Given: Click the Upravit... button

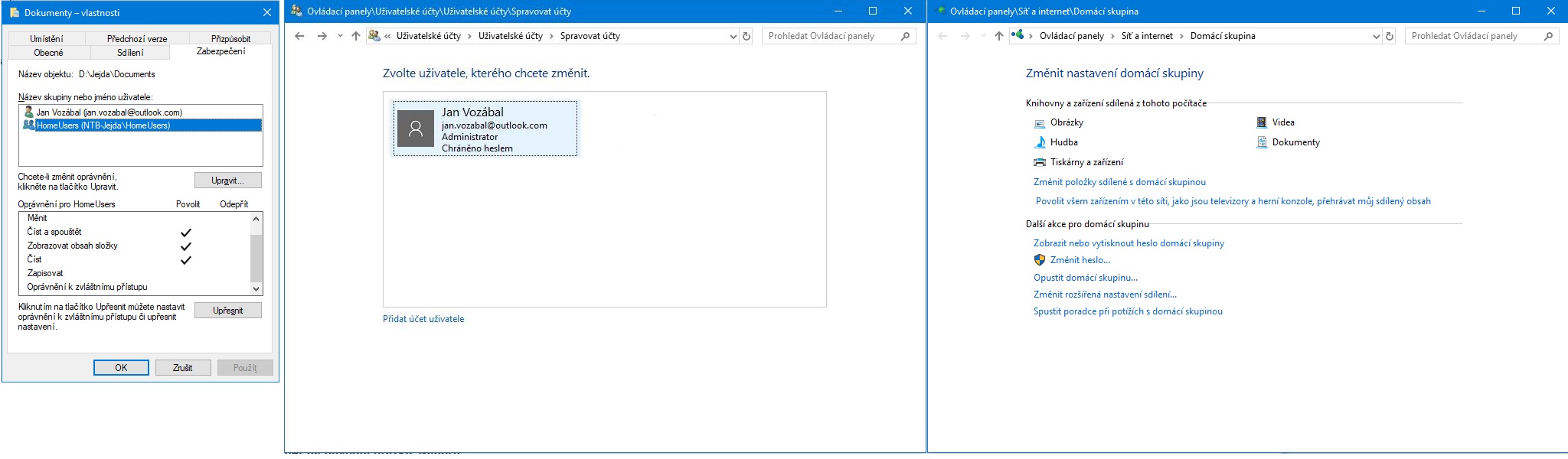Looking at the screenshot, I should [x=227, y=181].
